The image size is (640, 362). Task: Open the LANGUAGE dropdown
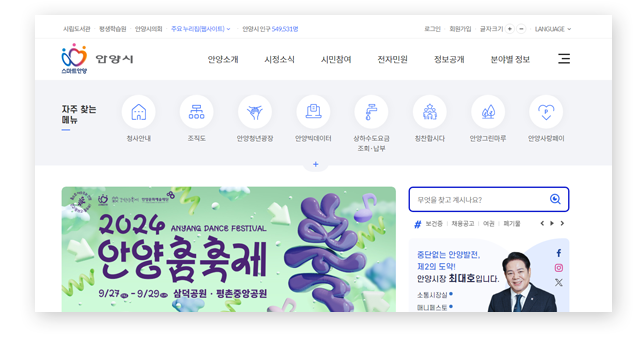click(553, 29)
